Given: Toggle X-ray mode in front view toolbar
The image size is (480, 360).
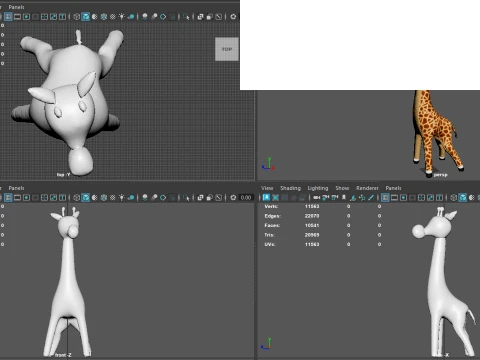Looking at the screenshot, I should point(200,198).
